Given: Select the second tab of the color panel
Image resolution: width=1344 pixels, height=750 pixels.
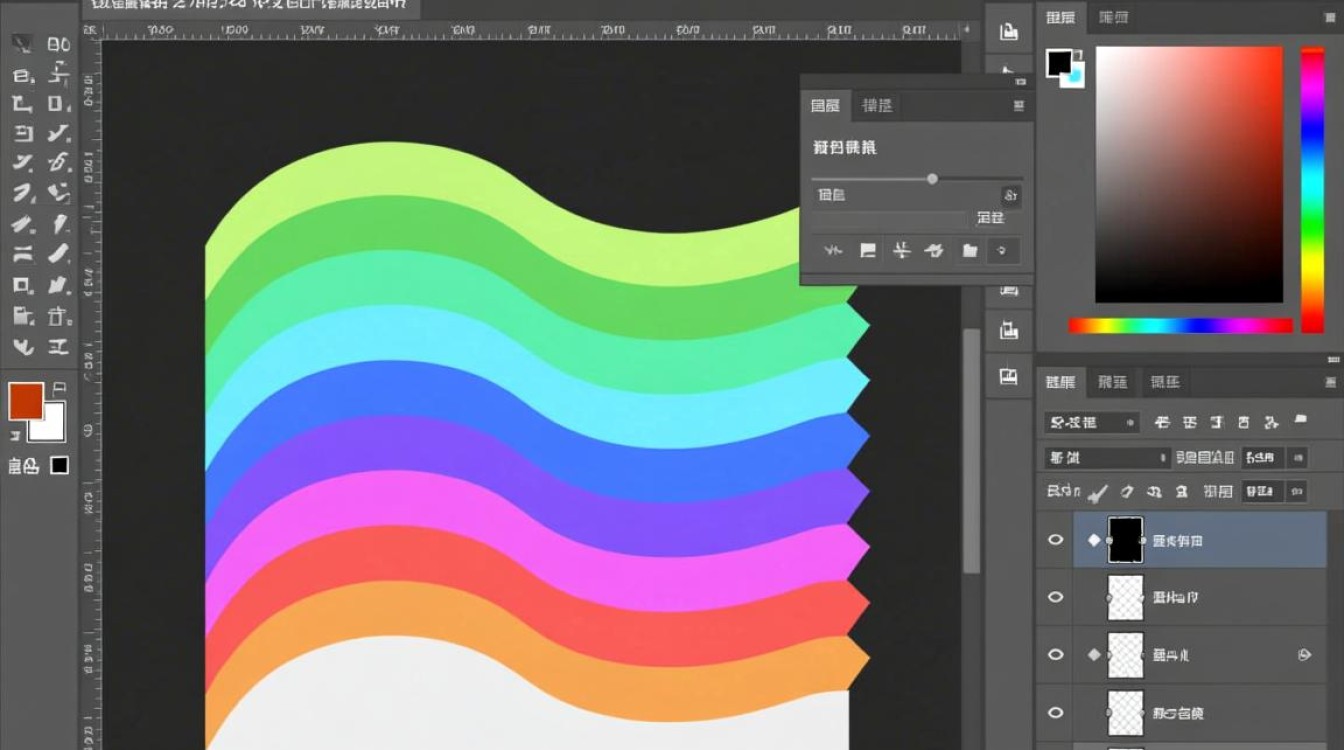Looking at the screenshot, I should [1113, 18].
